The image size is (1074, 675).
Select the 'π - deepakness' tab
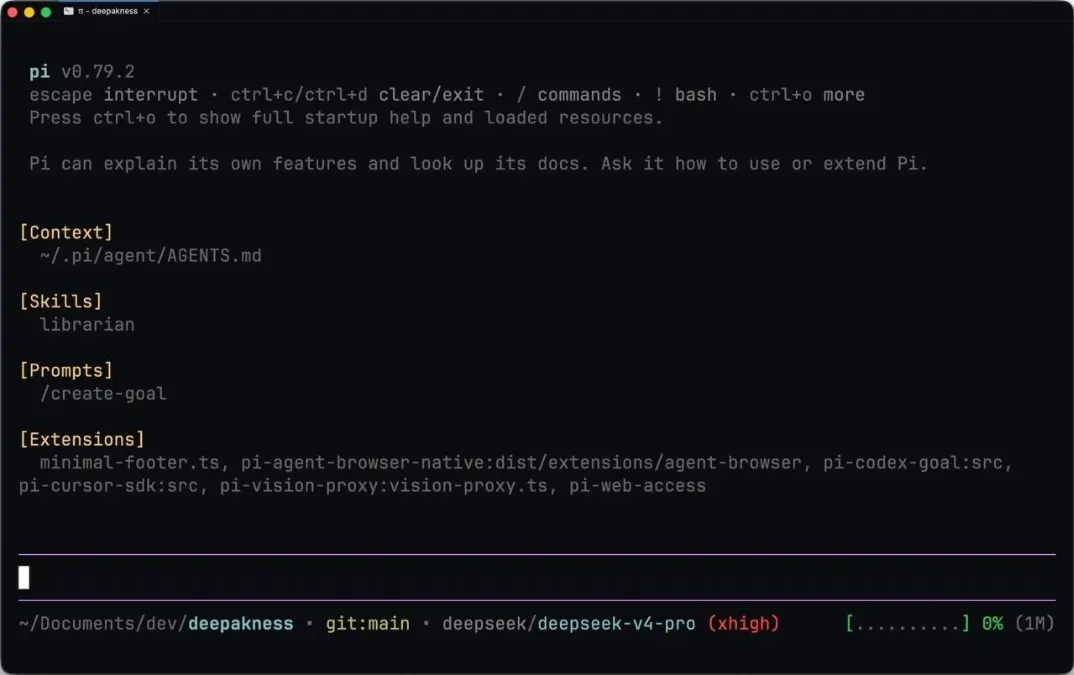tap(107, 11)
